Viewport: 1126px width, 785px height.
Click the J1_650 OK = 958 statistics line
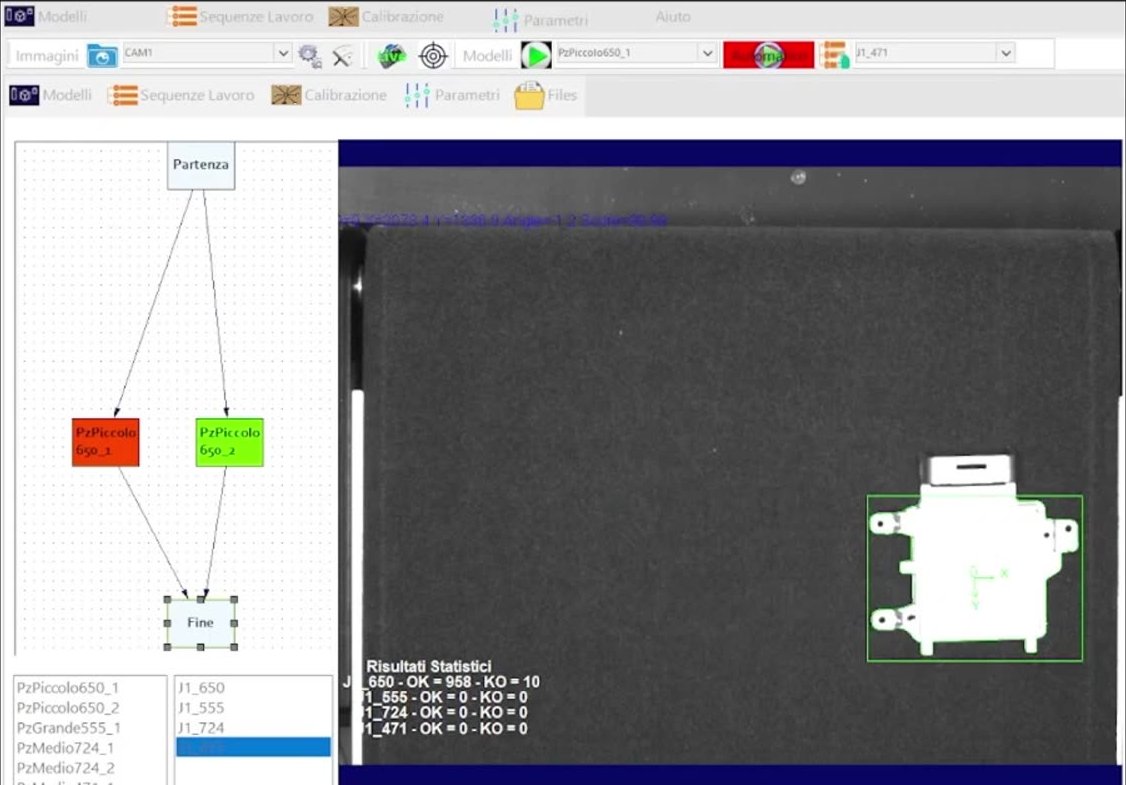(x=442, y=682)
